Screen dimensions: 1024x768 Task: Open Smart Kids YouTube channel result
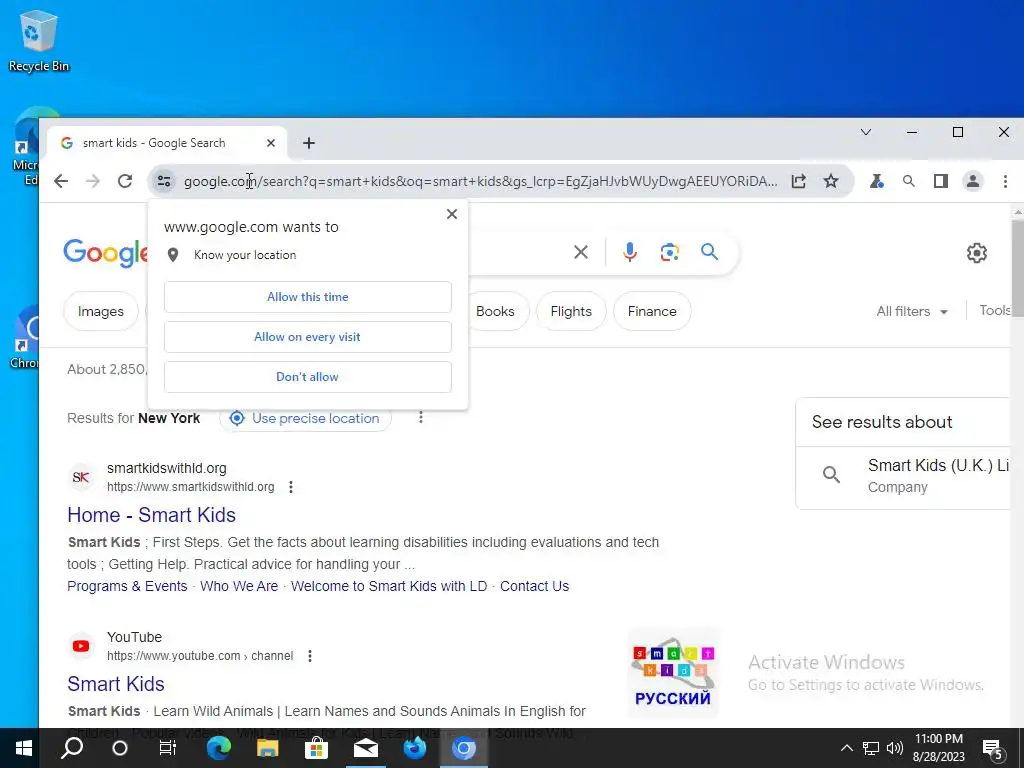[x=116, y=684]
